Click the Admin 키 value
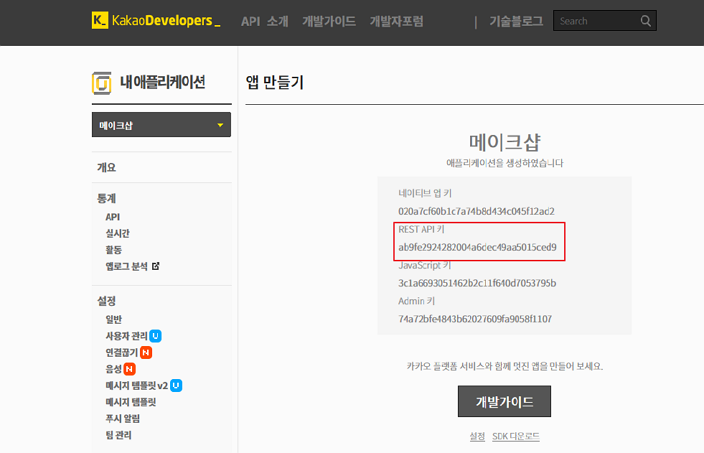This screenshot has height=453, width=704. (475, 319)
